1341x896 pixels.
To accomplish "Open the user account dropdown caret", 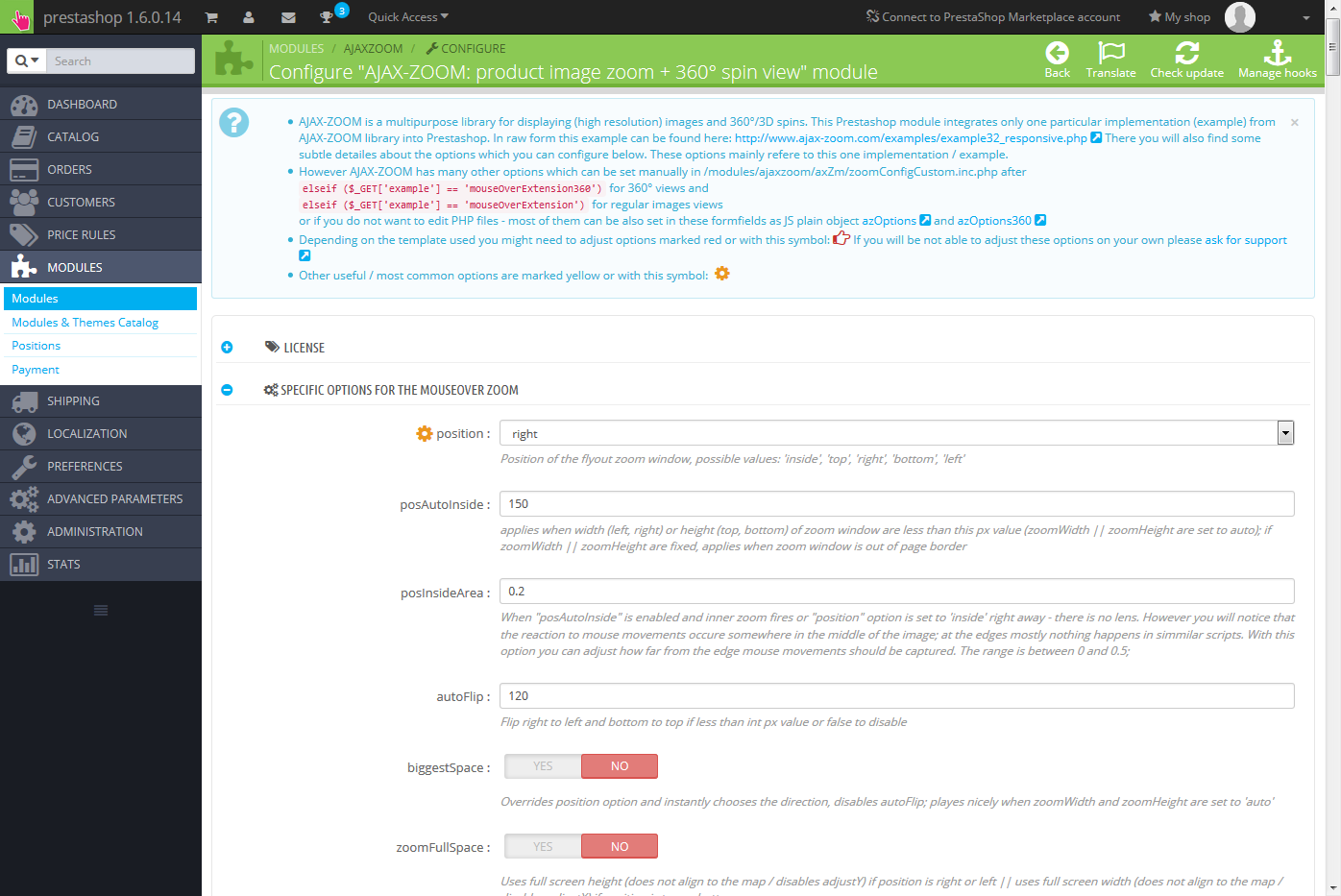I will 1306,18.
